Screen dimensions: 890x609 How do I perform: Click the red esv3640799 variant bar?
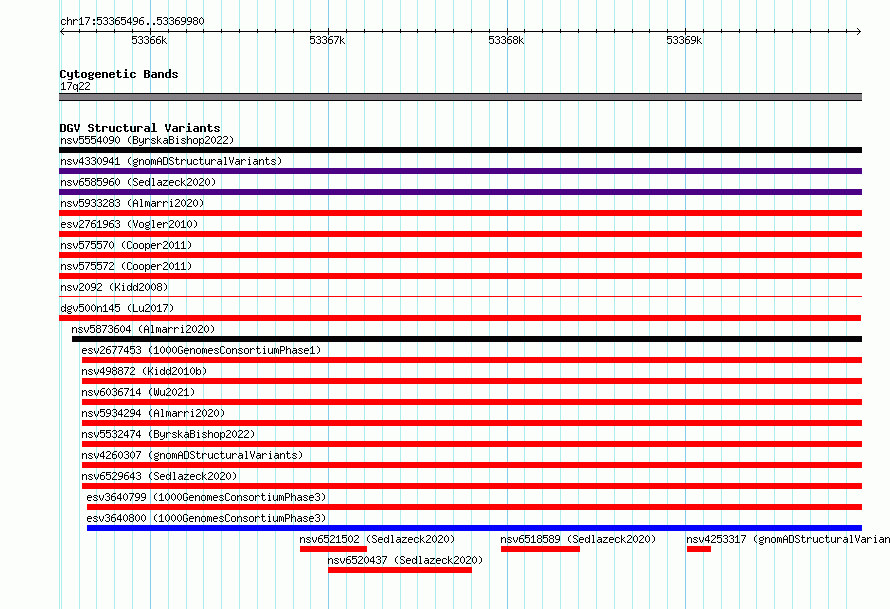point(475,507)
